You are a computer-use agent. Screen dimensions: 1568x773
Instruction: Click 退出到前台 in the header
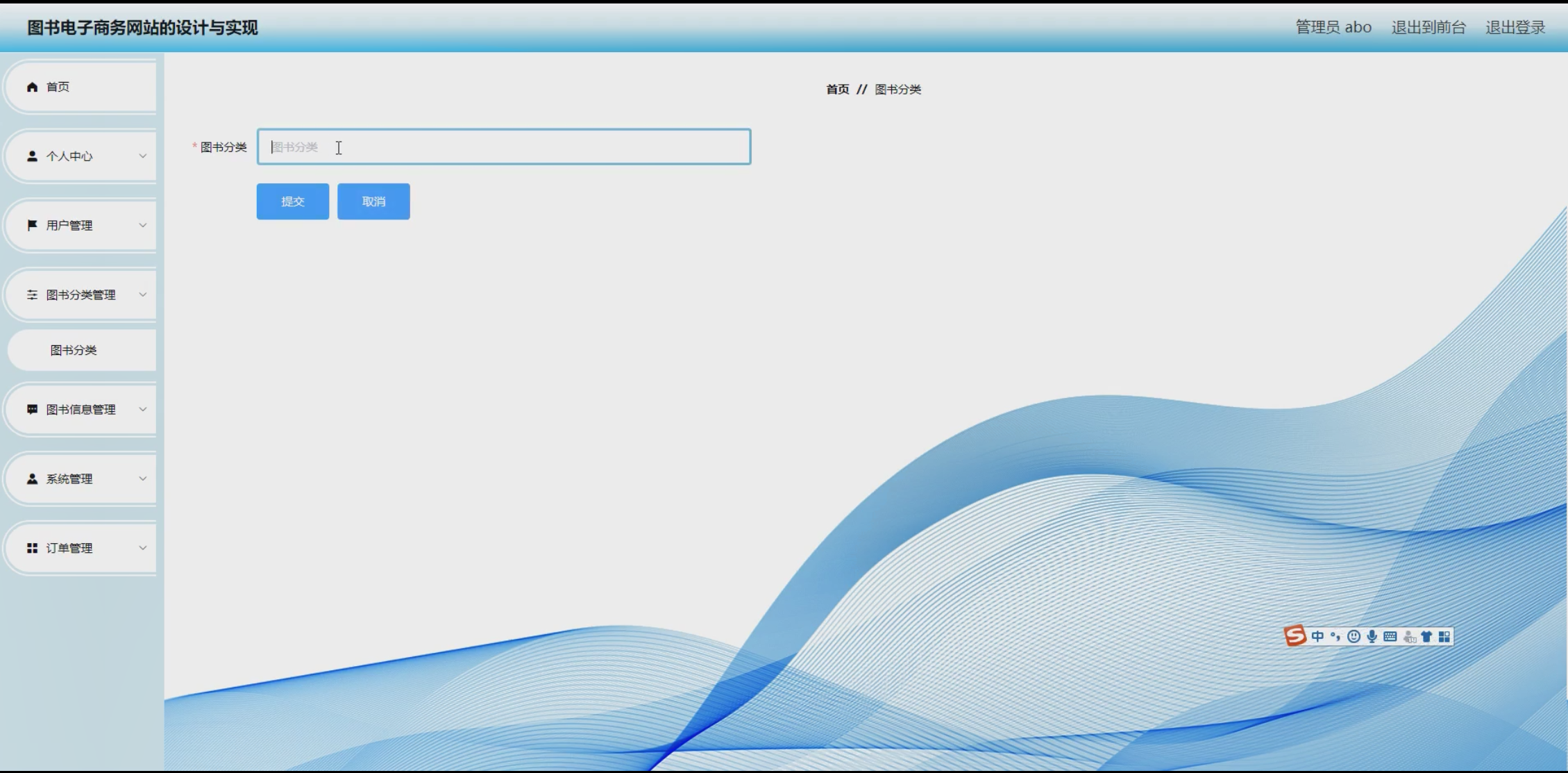pyautogui.click(x=1428, y=27)
